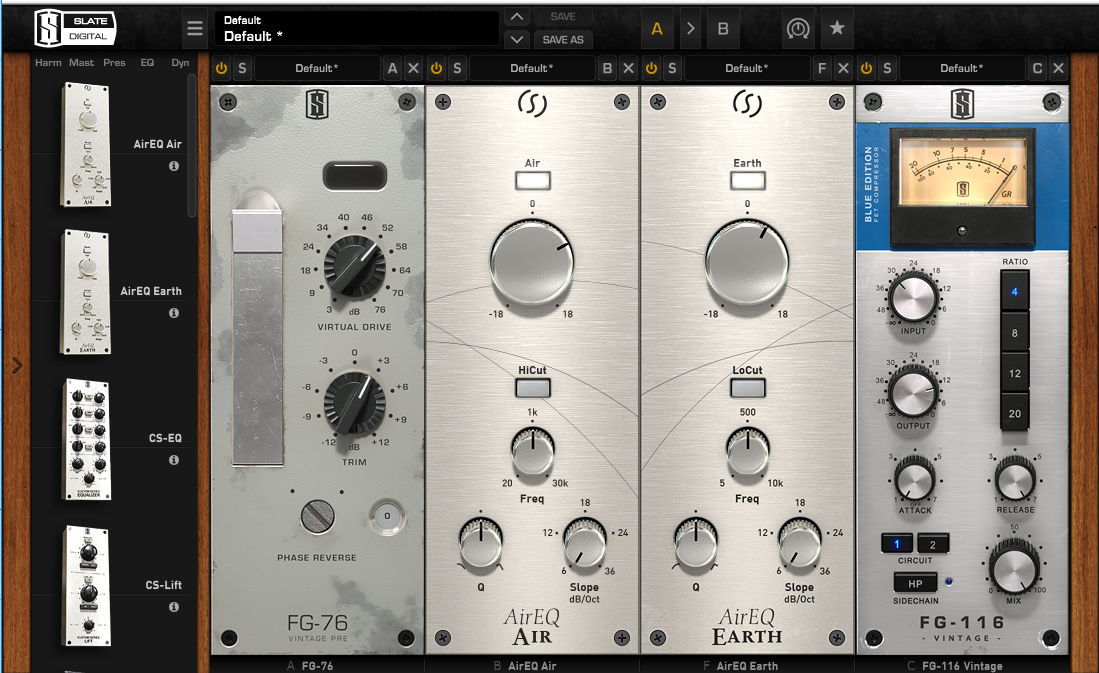This screenshot has width=1099, height=673.
Task: Click the Phase Reverse screw switch
Action: tap(318, 517)
